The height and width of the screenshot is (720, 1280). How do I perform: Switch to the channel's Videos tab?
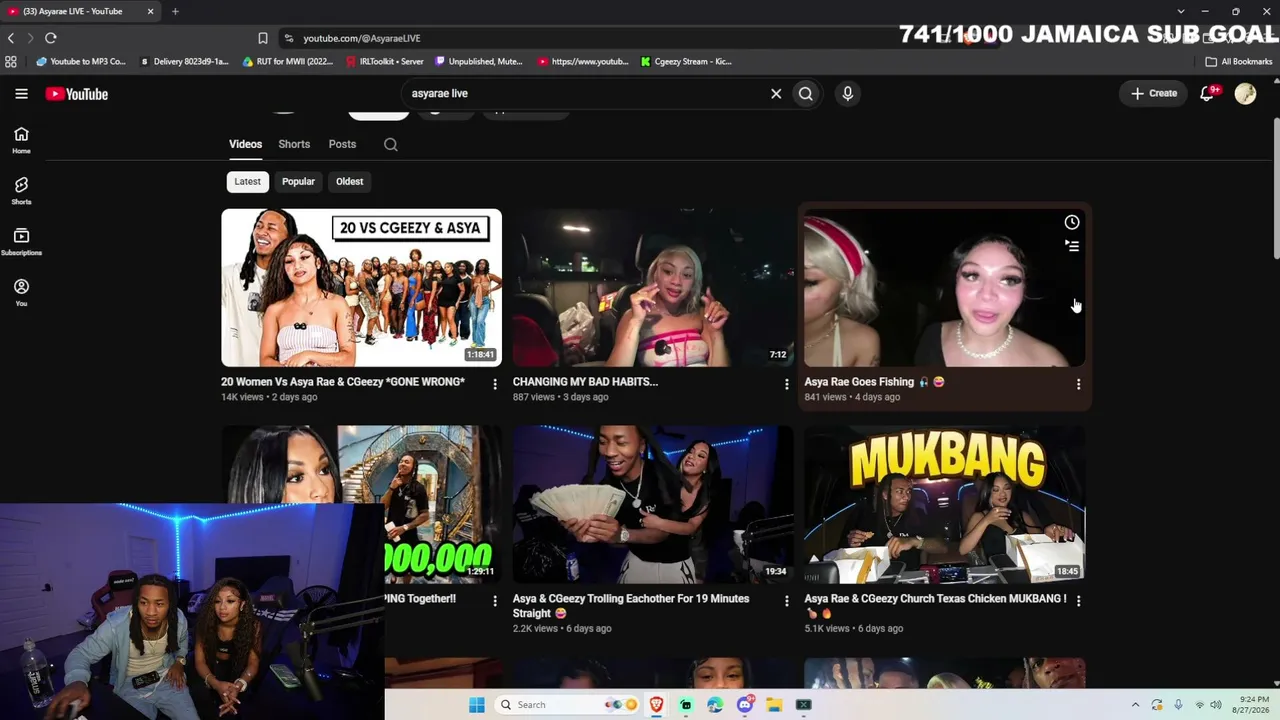(x=245, y=144)
